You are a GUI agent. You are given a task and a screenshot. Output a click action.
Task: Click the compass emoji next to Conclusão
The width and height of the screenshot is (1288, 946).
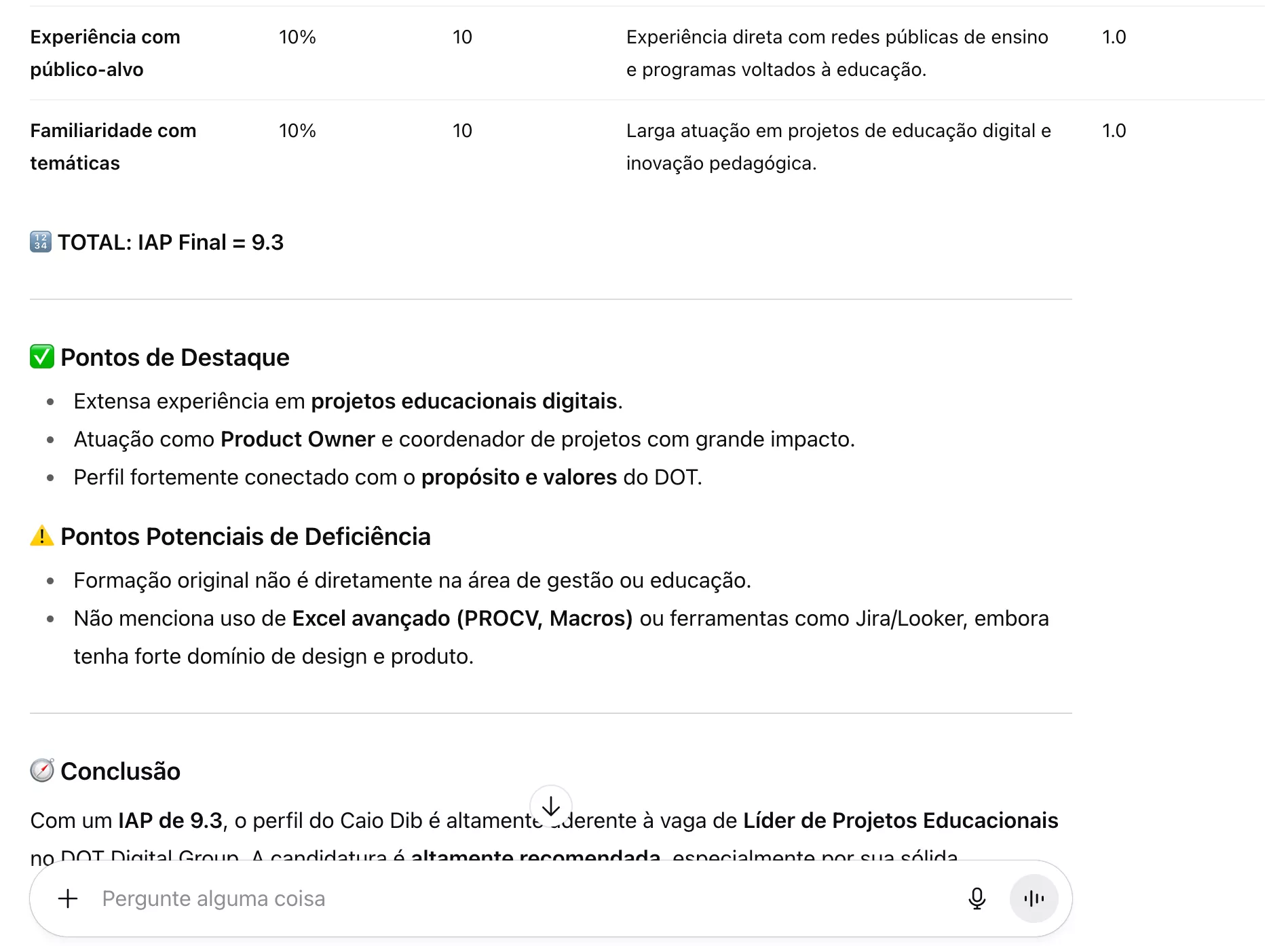click(x=42, y=771)
